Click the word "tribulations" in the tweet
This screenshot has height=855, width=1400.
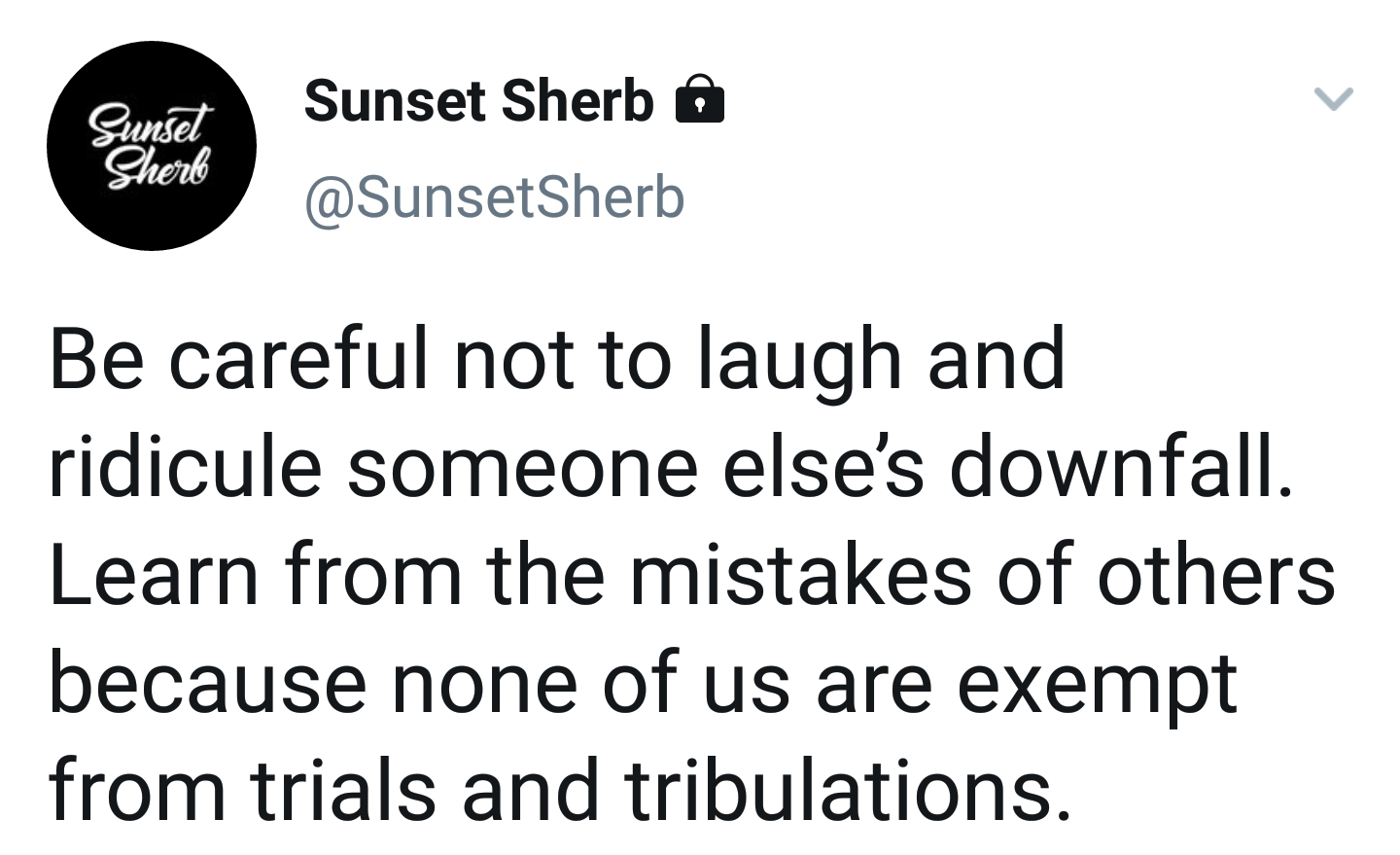[x=839, y=790]
